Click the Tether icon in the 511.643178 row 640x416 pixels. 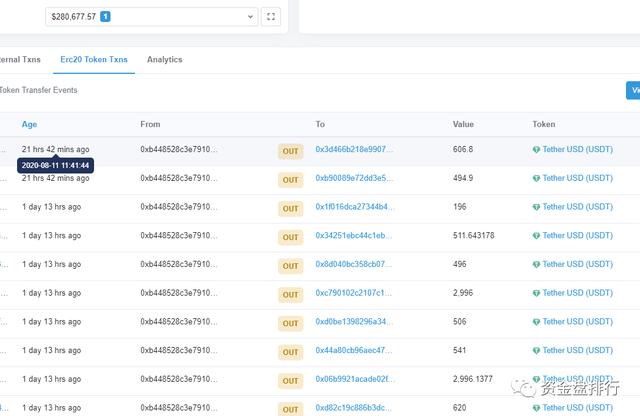pos(536,236)
